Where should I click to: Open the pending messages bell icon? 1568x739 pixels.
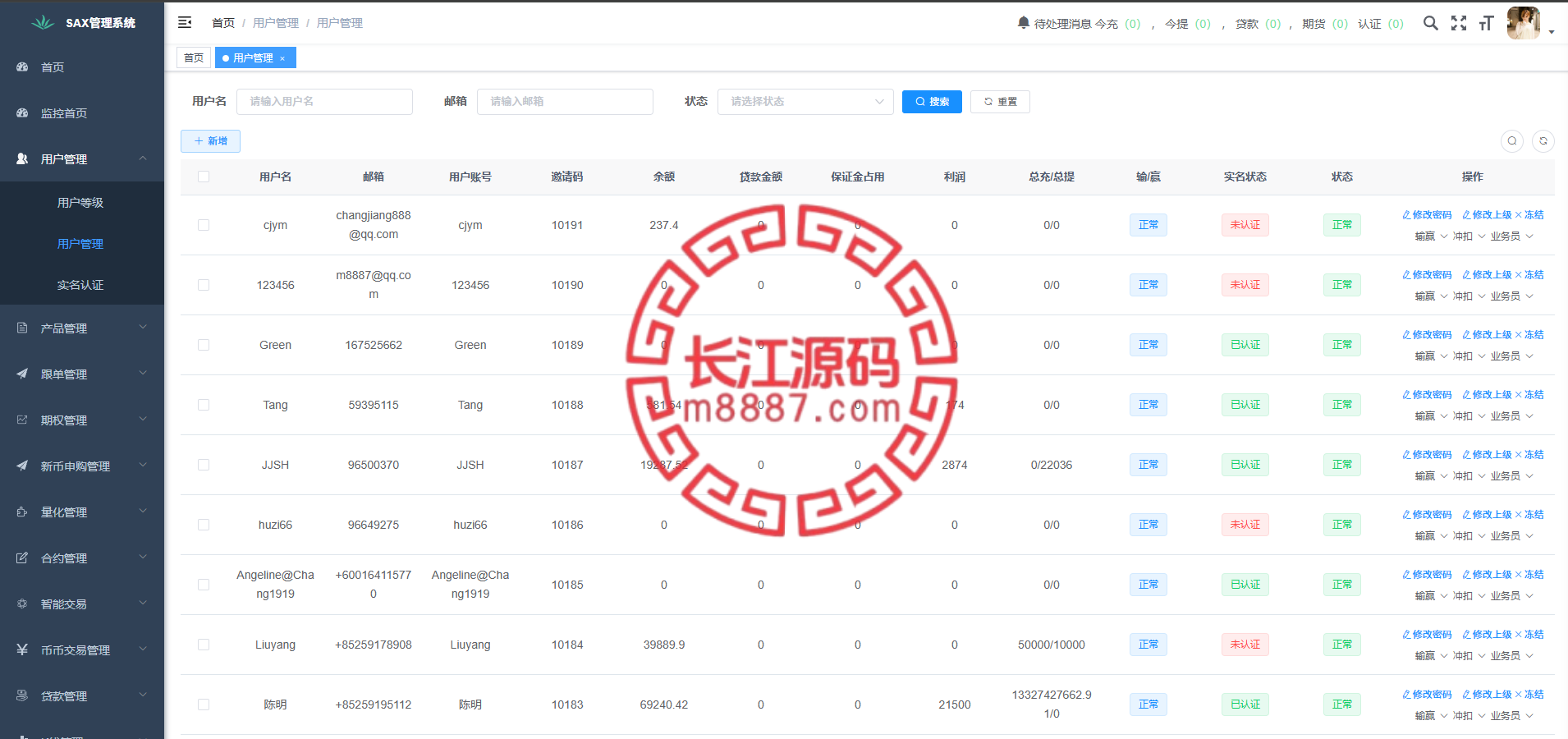point(1023,23)
